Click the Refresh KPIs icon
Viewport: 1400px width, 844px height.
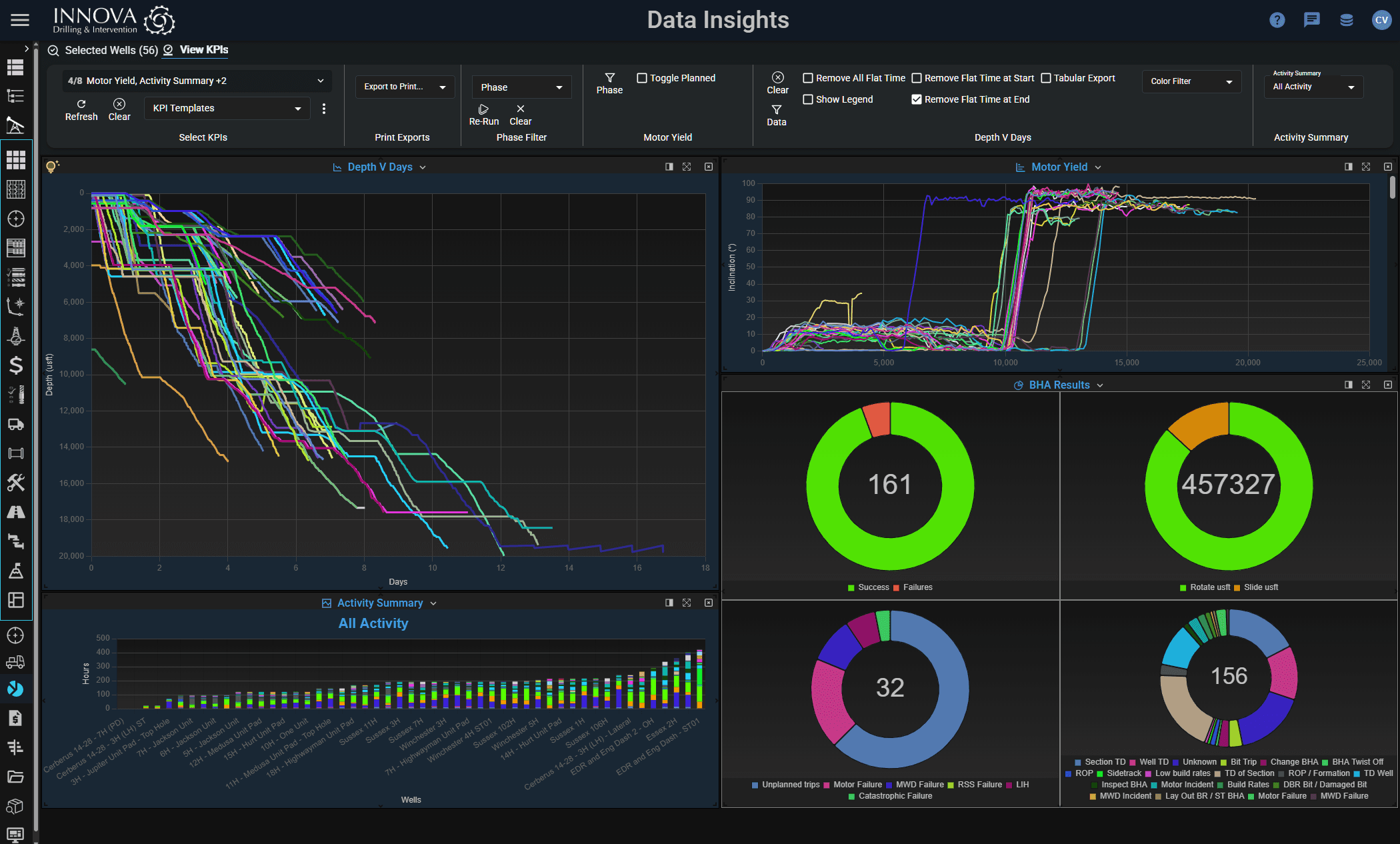[x=81, y=104]
